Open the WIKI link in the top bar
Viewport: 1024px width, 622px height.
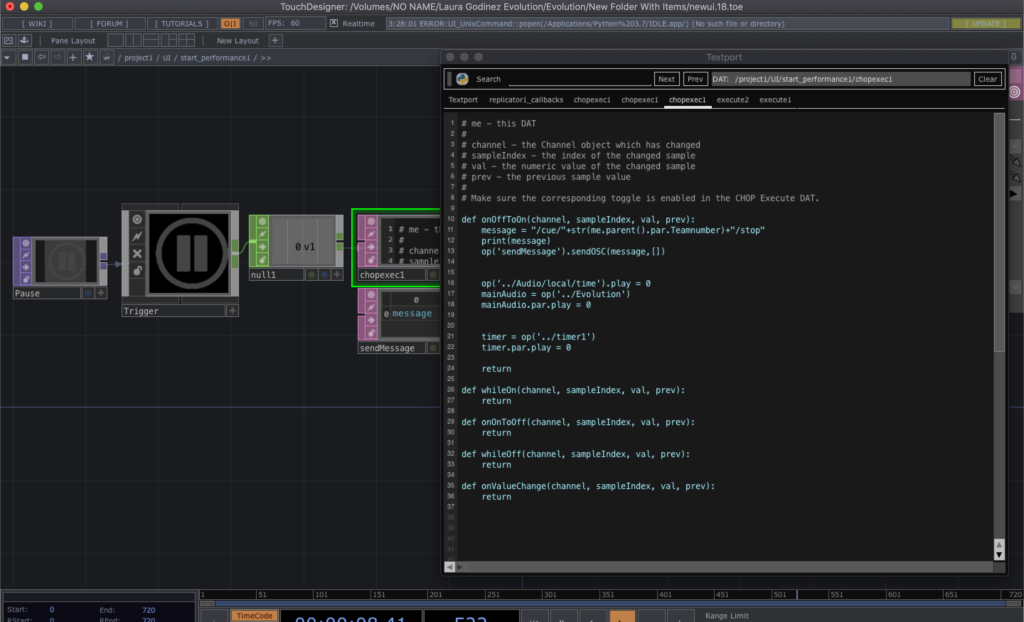point(37,24)
